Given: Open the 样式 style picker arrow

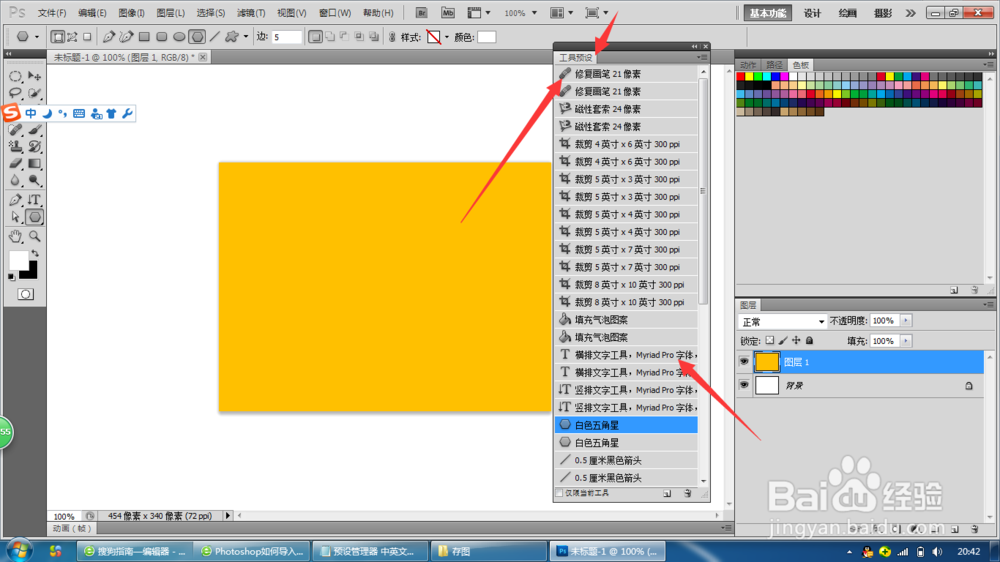Looking at the screenshot, I should tap(446, 38).
